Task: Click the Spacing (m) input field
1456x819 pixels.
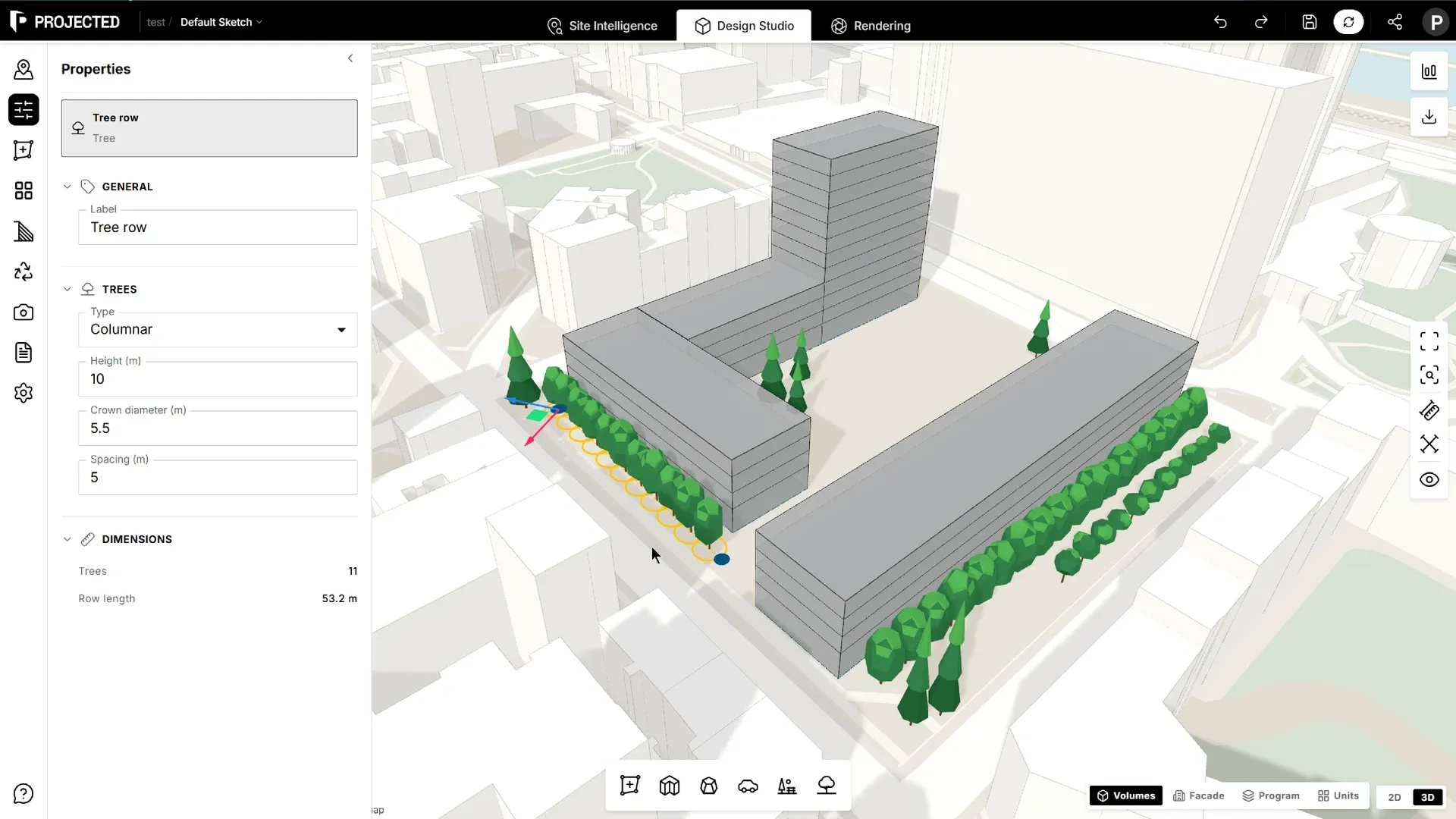Action: [218, 478]
